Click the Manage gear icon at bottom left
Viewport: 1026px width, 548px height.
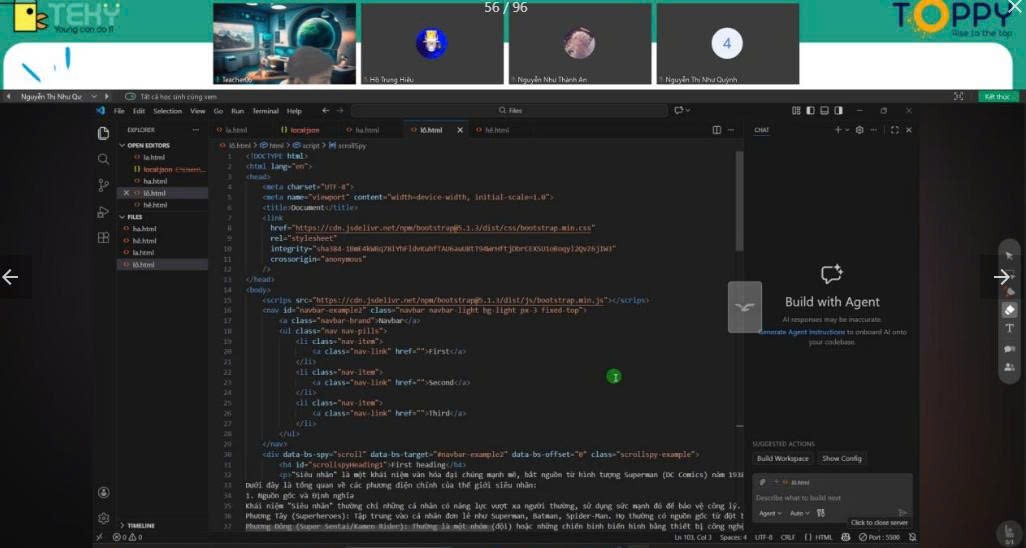tap(103, 518)
